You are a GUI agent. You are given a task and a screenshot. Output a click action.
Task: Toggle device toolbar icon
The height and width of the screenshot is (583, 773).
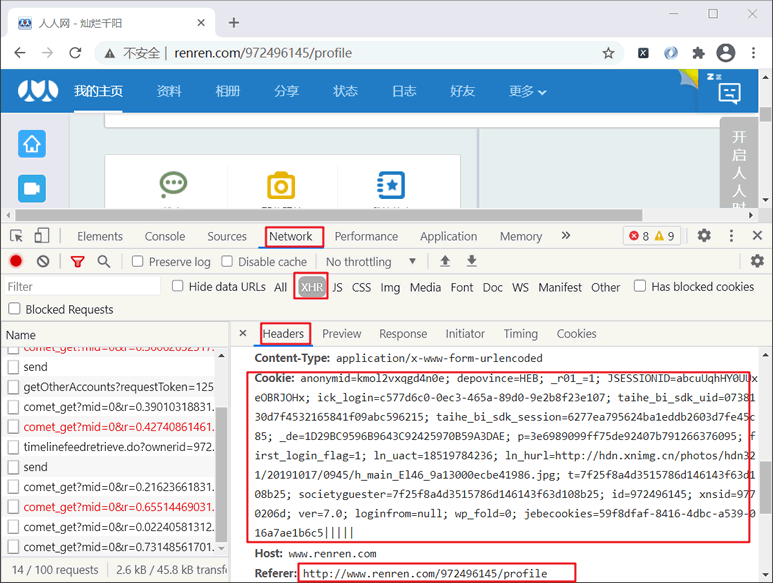[x=42, y=236]
